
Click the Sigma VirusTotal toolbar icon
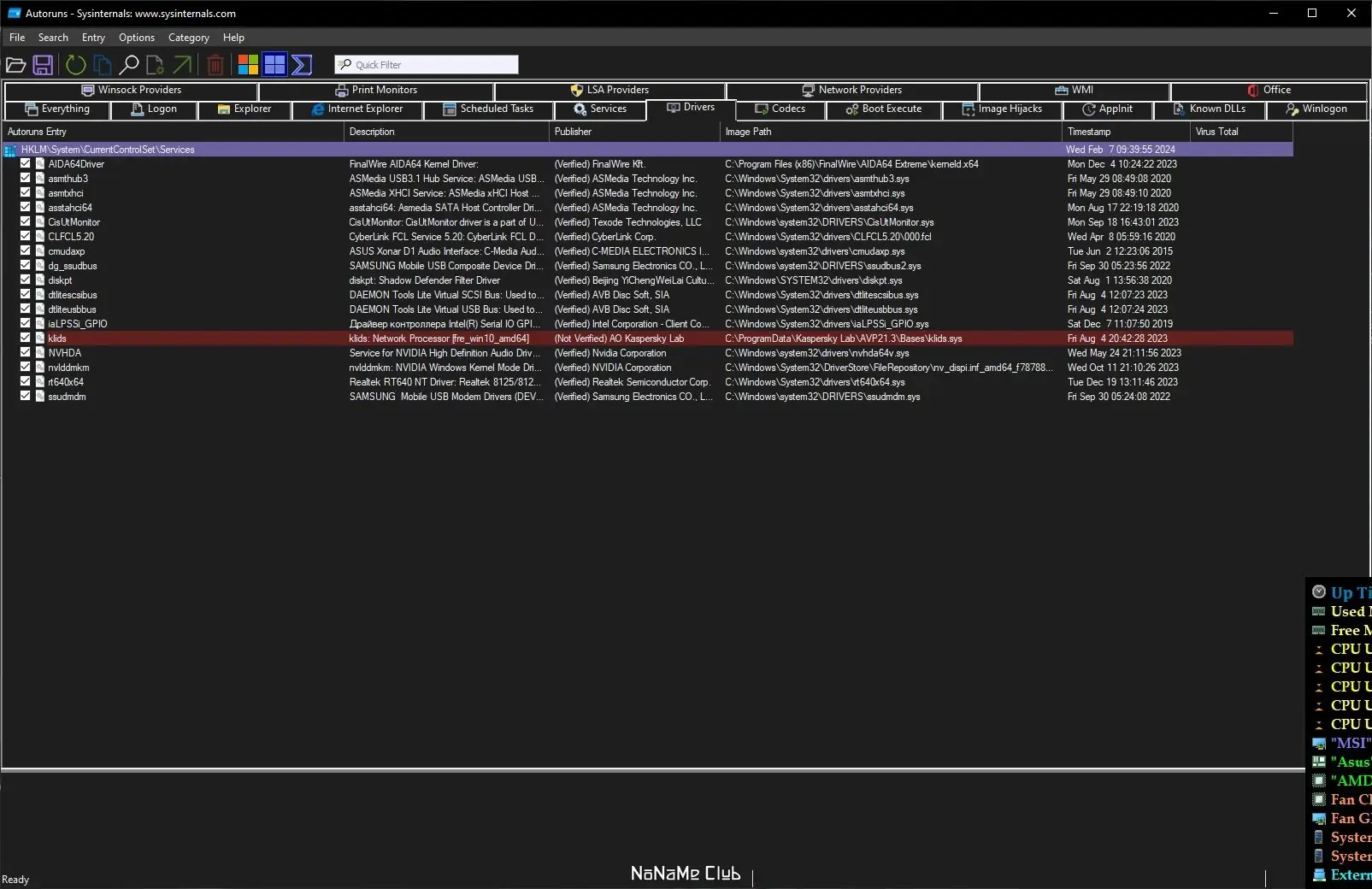302,64
